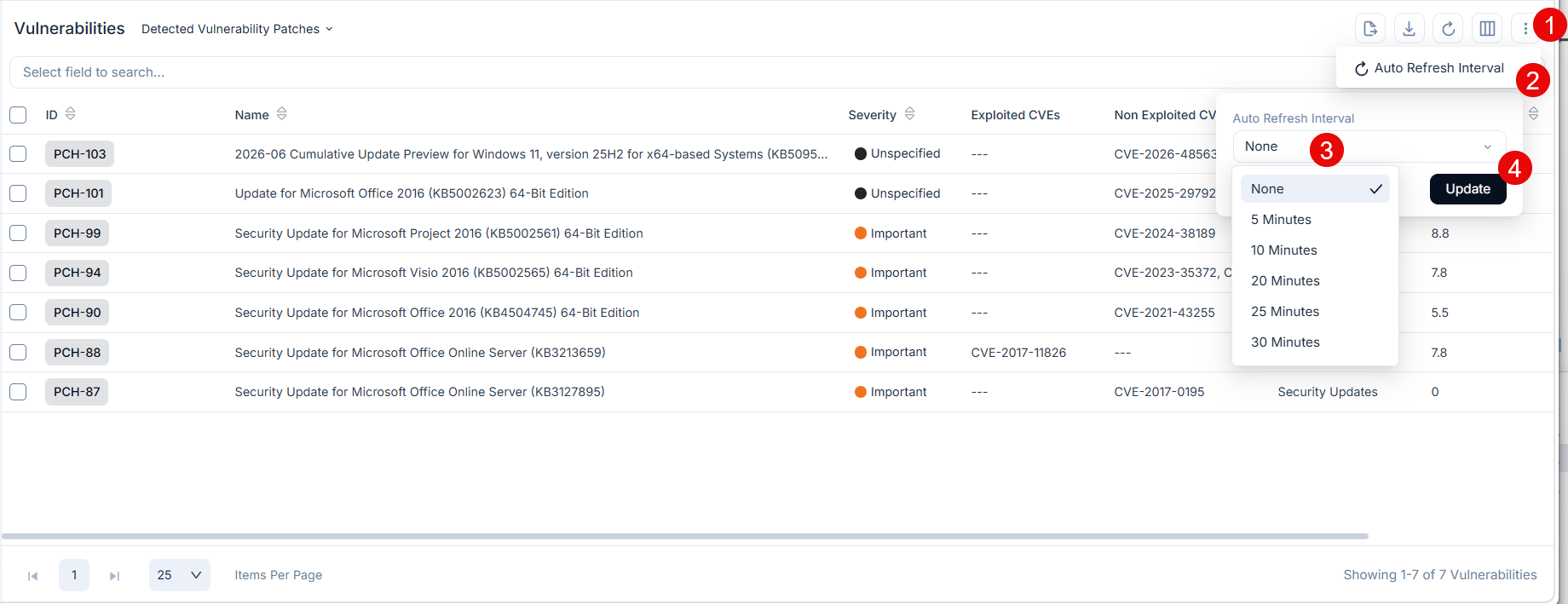Click the 8.8 score in PCH-99 row
Viewport: 1568px width, 604px height.
tap(1440, 233)
